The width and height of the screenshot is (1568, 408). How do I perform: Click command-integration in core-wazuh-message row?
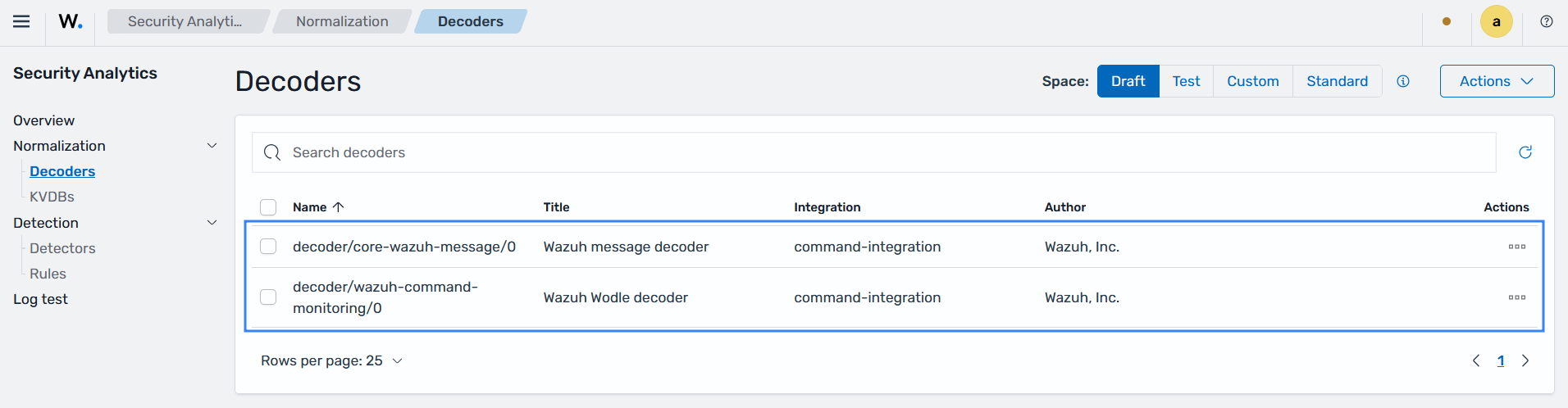(x=867, y=247)
